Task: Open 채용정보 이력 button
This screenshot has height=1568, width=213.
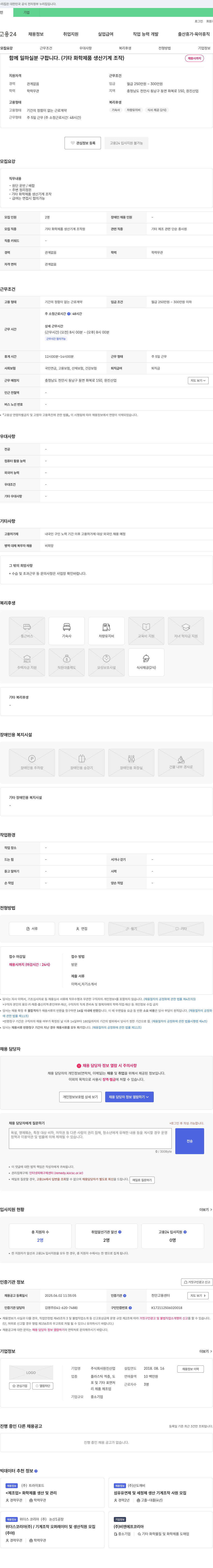Action: pos(191,1369)
